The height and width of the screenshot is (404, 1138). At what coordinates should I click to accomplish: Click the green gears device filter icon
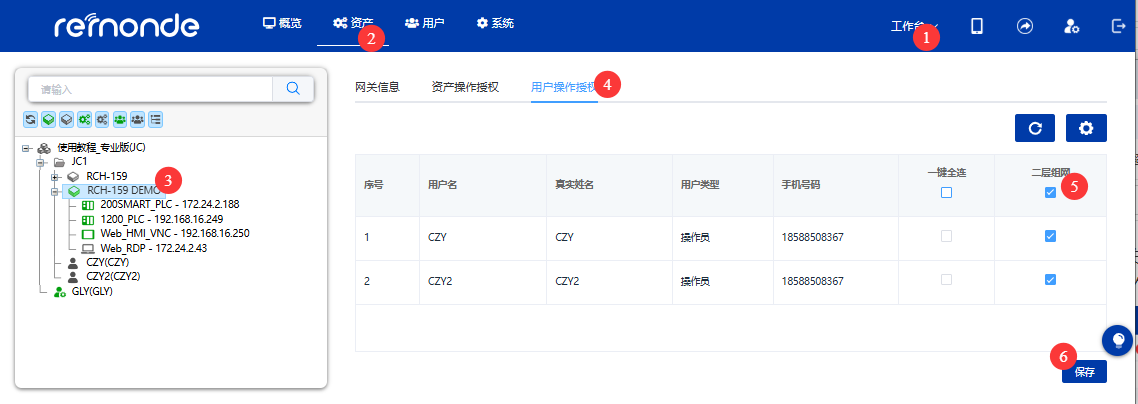coord(84,120)
